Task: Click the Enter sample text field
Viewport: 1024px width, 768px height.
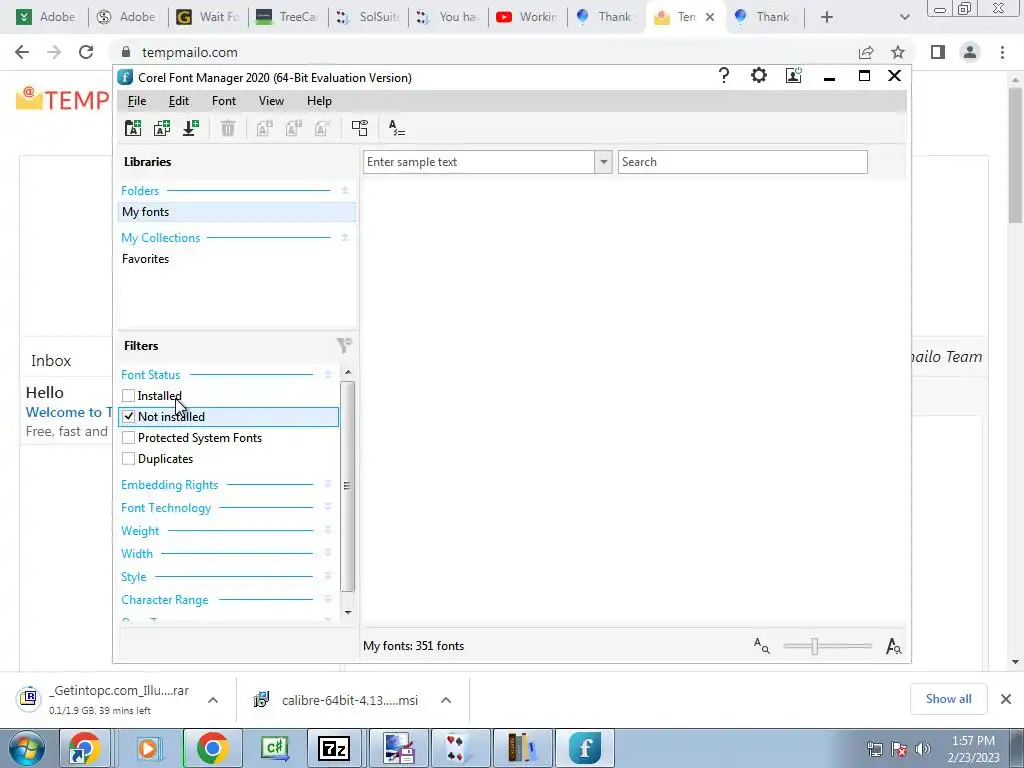Action: [x=479, y=162]
